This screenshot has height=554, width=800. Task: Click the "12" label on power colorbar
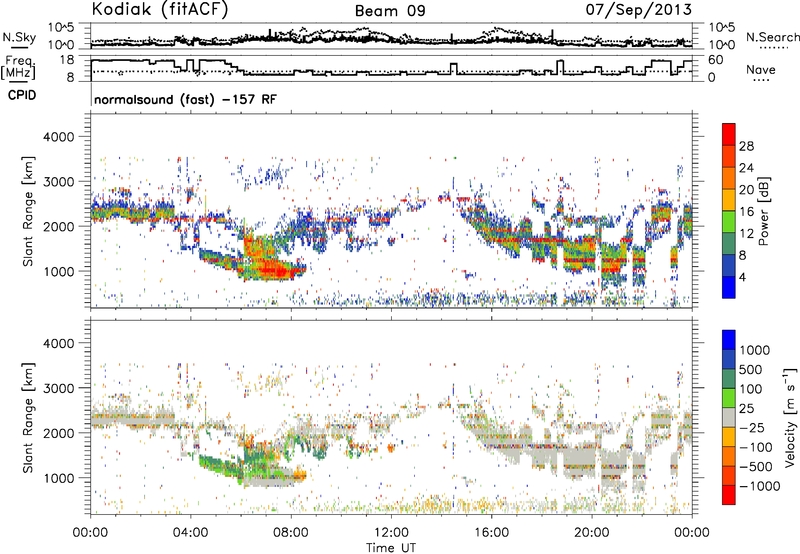(x=746, y=234)
